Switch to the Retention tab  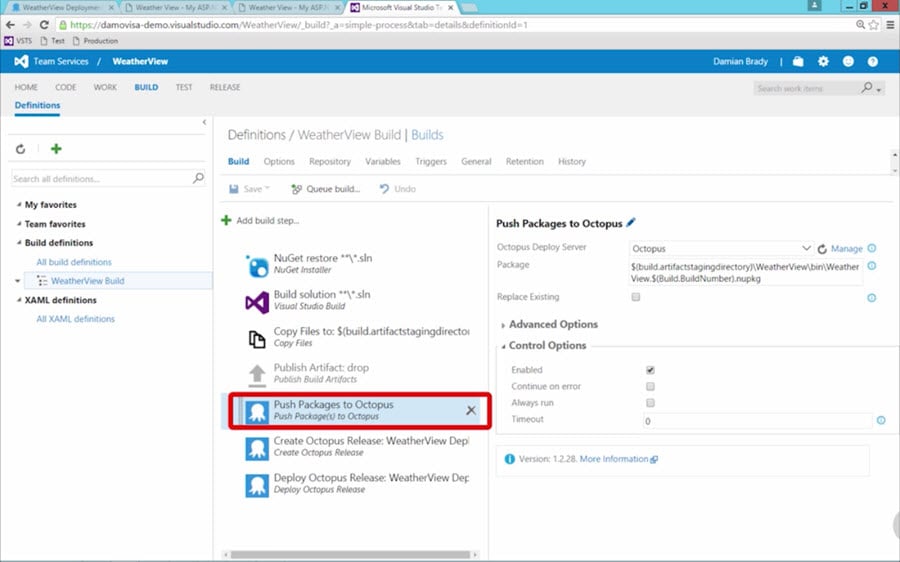pos(525,161)
